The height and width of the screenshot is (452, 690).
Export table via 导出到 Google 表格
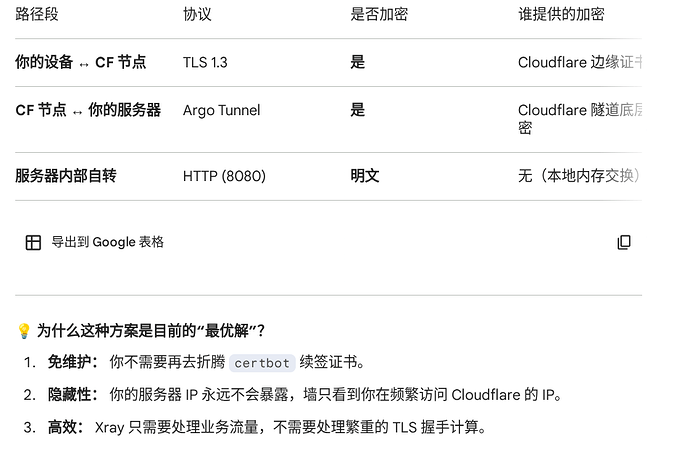tap(95, 242)
